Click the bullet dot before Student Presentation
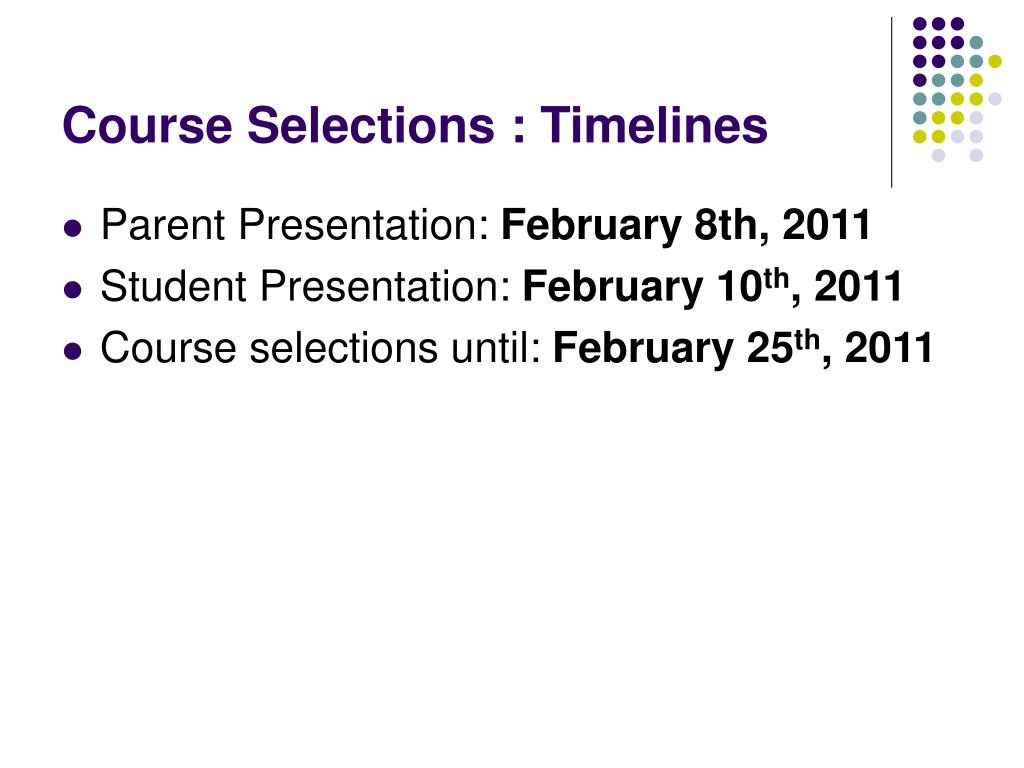 coord(73,289)
